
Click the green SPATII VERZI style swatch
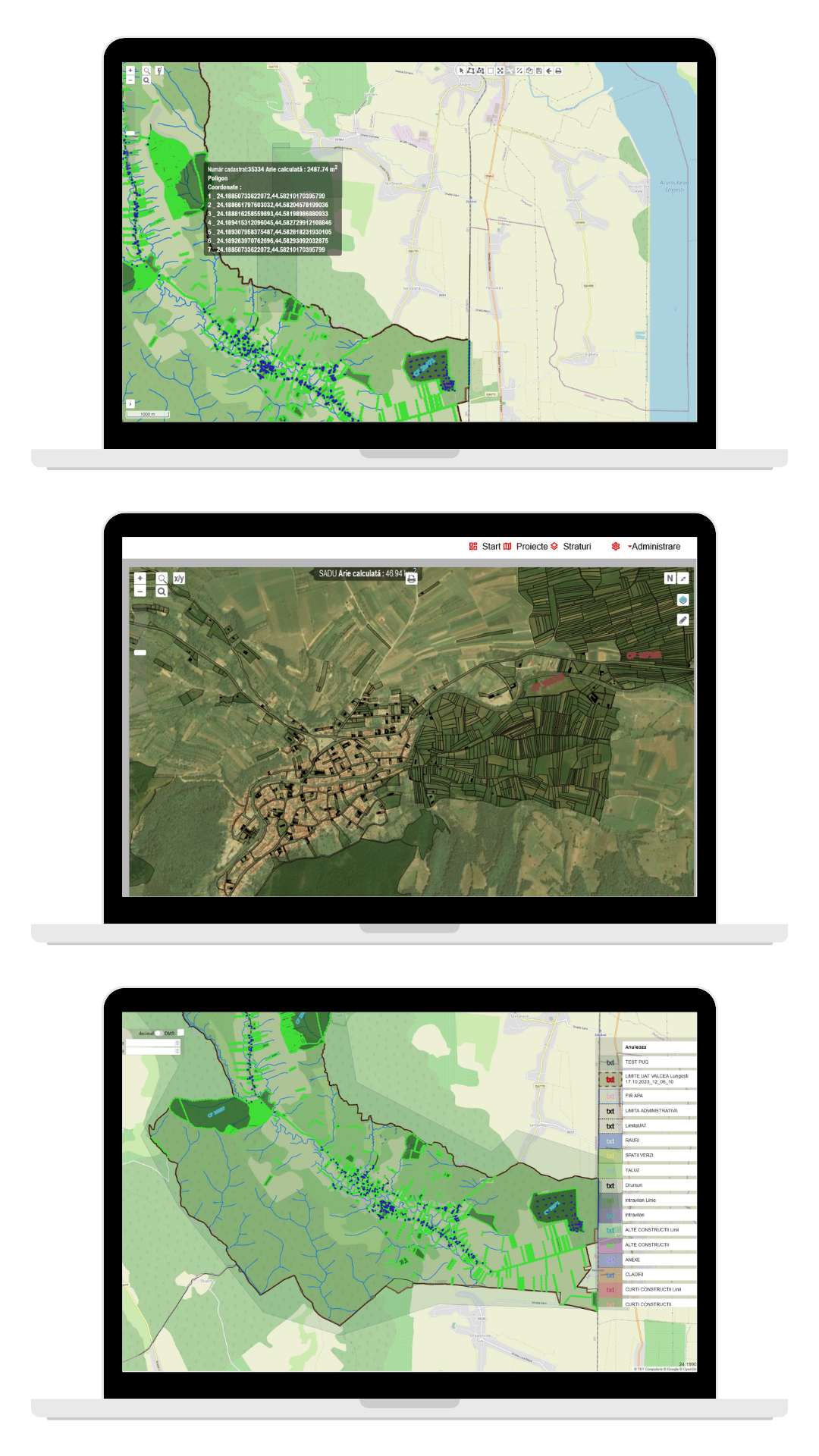(x=610, y=1155)
